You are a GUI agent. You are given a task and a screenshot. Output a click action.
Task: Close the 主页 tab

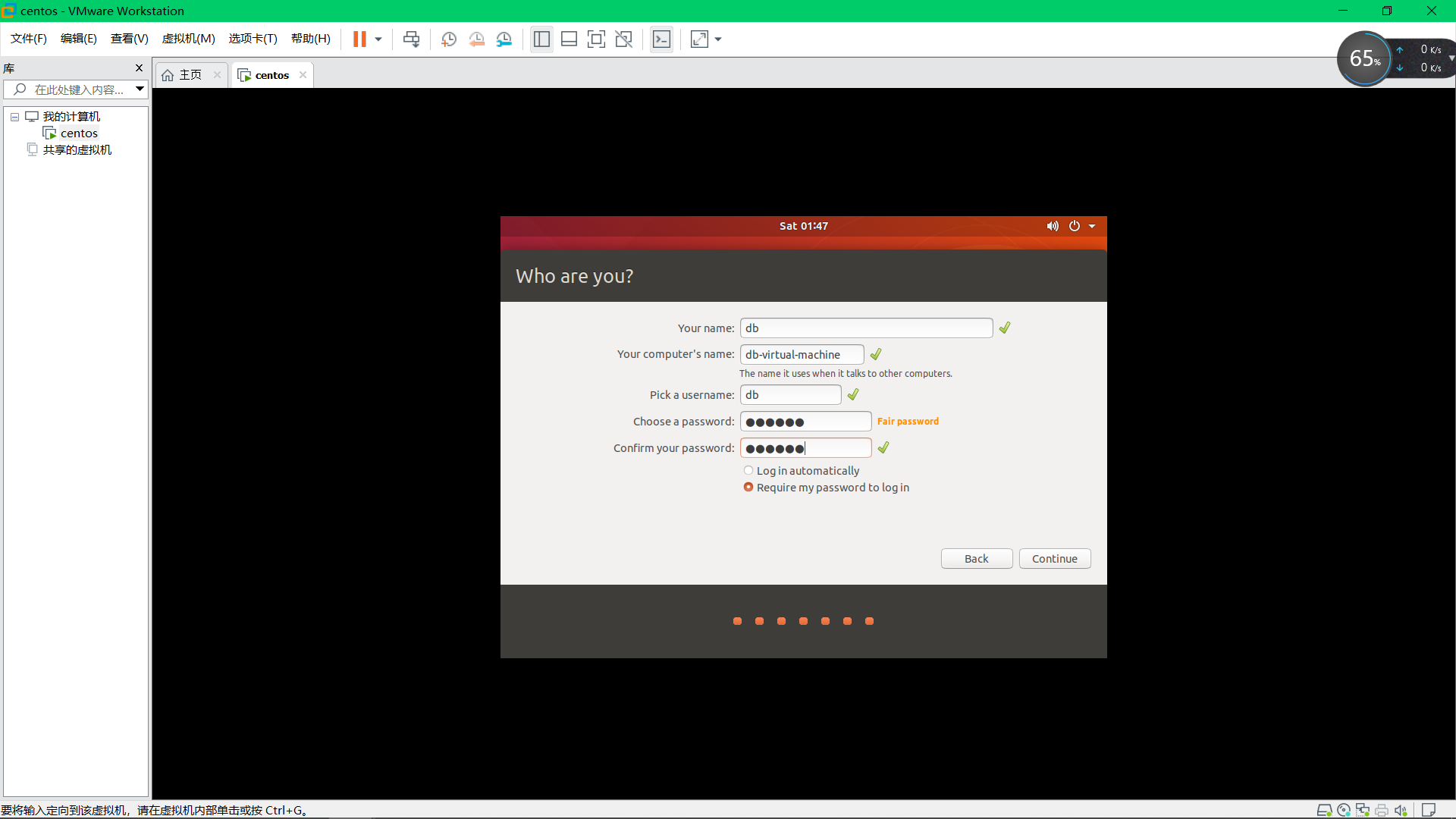[218, 74]
